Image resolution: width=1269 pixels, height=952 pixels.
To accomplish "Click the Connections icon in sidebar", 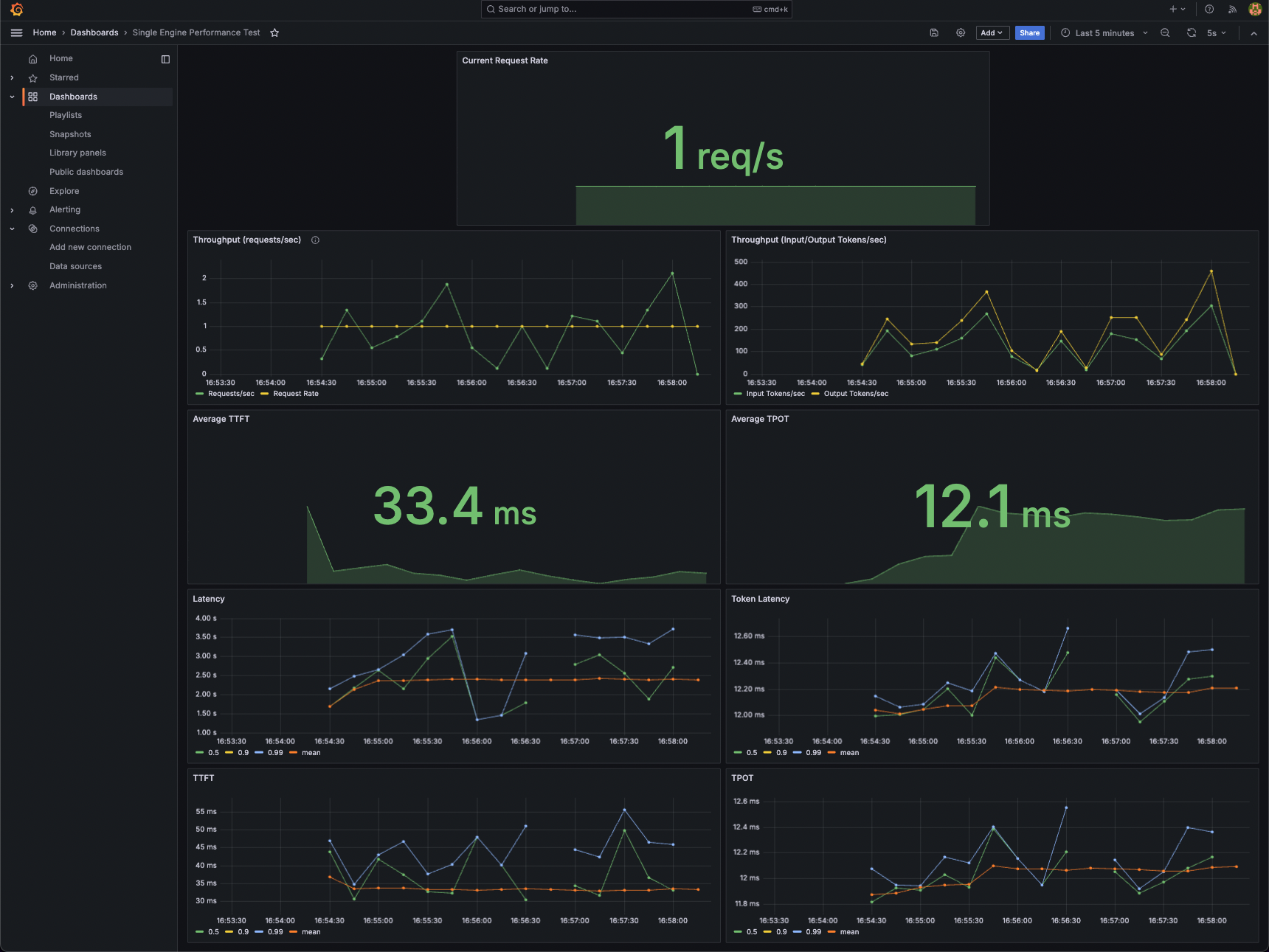I will (x=32, y=229).
